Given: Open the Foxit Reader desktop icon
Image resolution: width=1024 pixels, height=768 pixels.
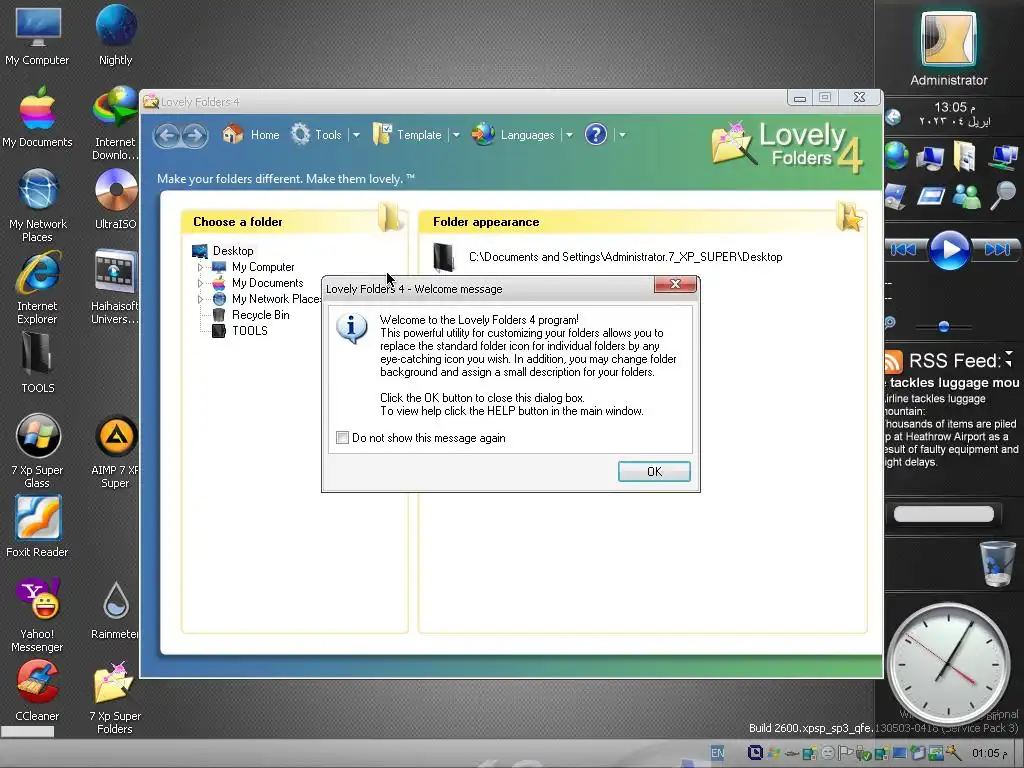Looking at the screenshot, I should tap(37, 527).
